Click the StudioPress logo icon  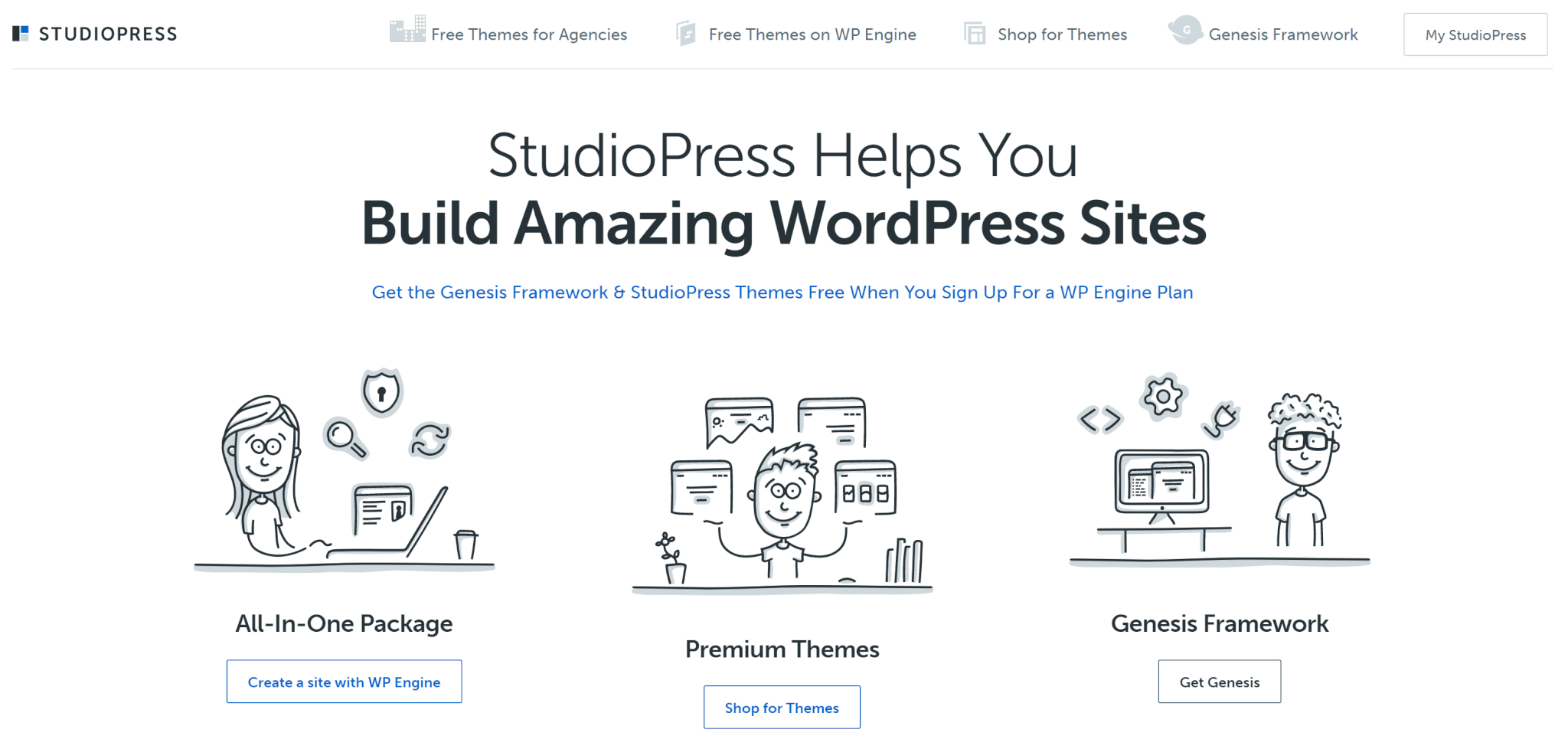[x=21, y=34]
